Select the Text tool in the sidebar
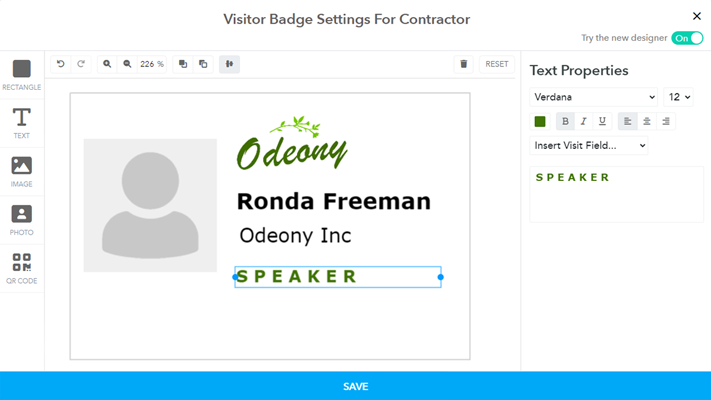Viewport: 711px width, 400px height. [x=21, y=122]
